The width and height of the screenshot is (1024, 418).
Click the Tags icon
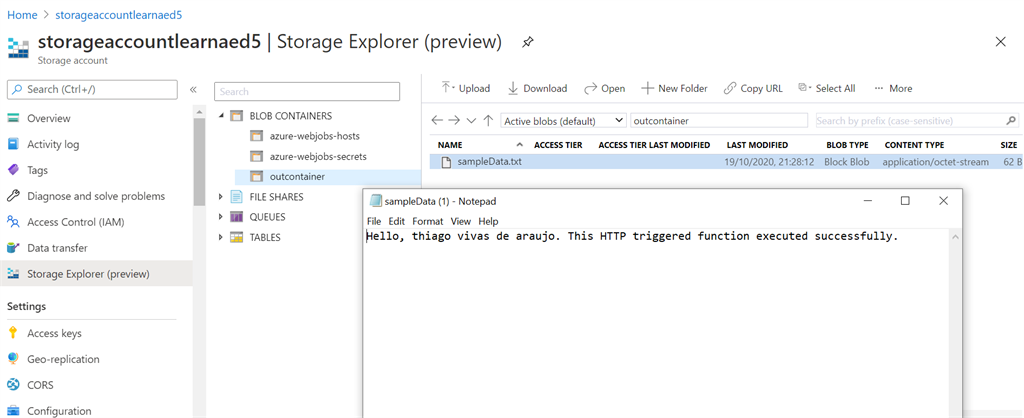pos(13,170)
